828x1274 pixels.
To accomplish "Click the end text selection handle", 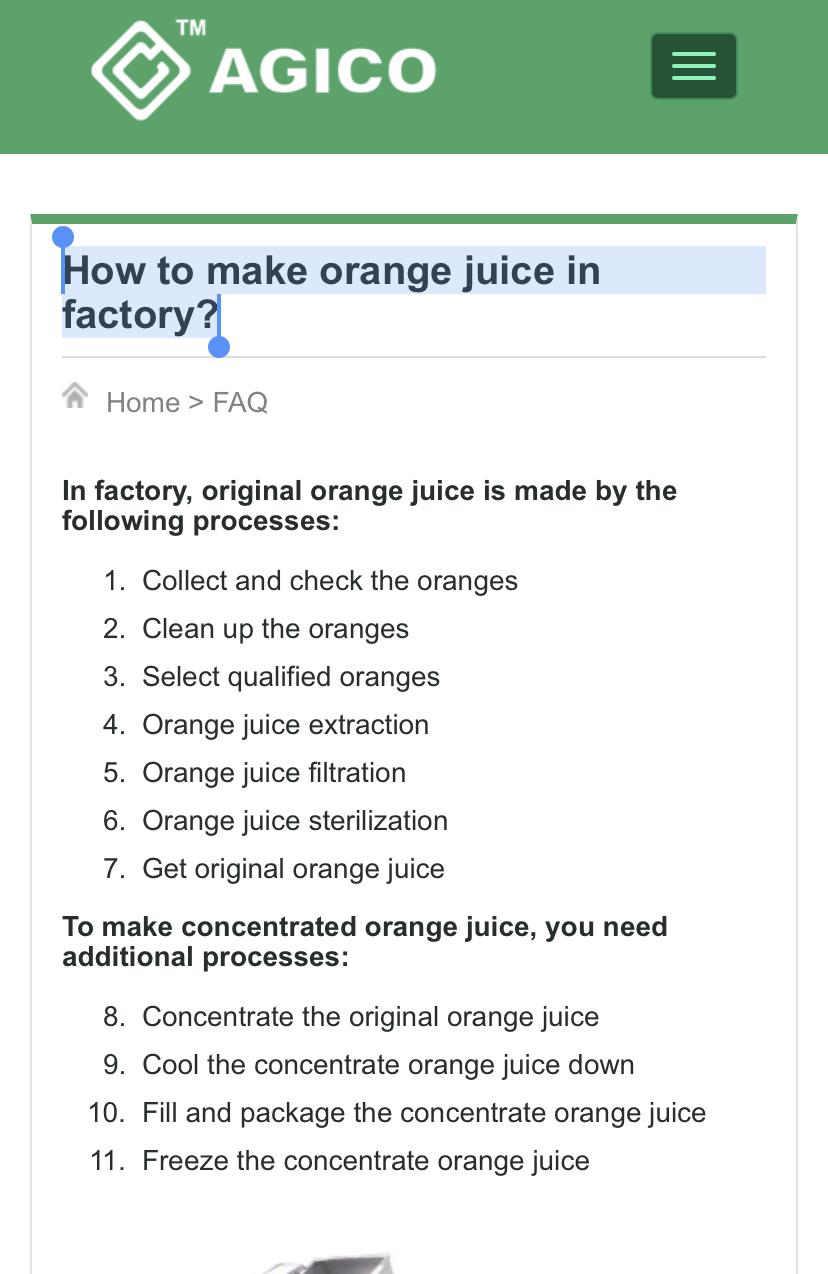I will (219, 346).
